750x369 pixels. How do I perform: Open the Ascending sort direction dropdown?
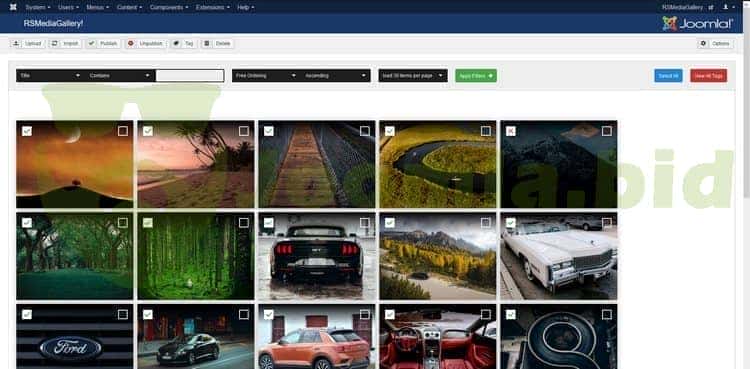point(336,76)
